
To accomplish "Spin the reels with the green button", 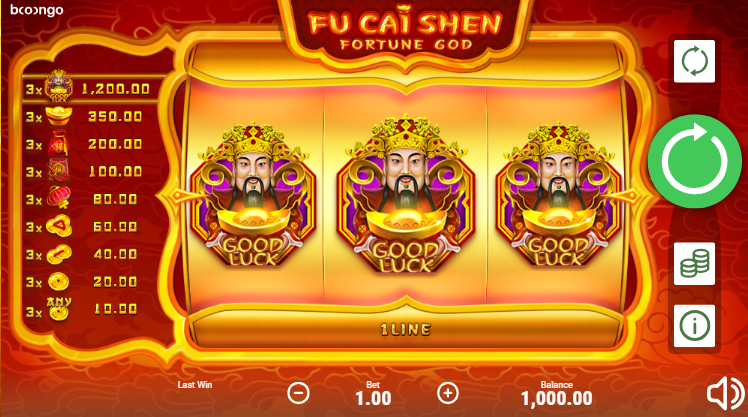I will click(x=695, y=161).
